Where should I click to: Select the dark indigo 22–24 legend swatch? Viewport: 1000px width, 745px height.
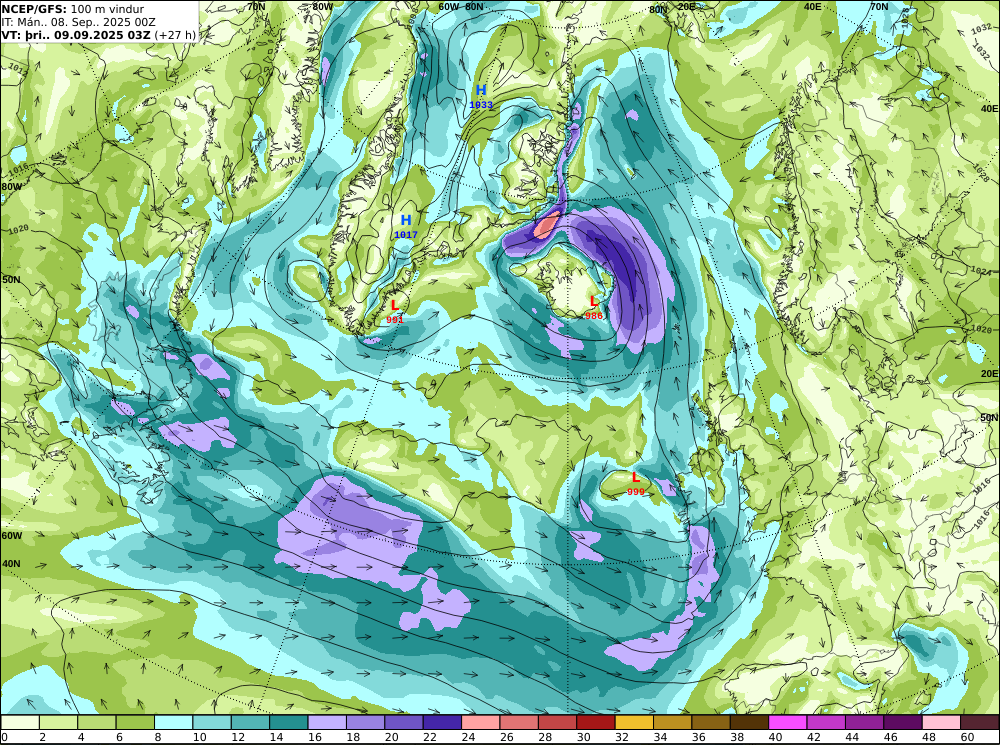click(x=443, y=722)
